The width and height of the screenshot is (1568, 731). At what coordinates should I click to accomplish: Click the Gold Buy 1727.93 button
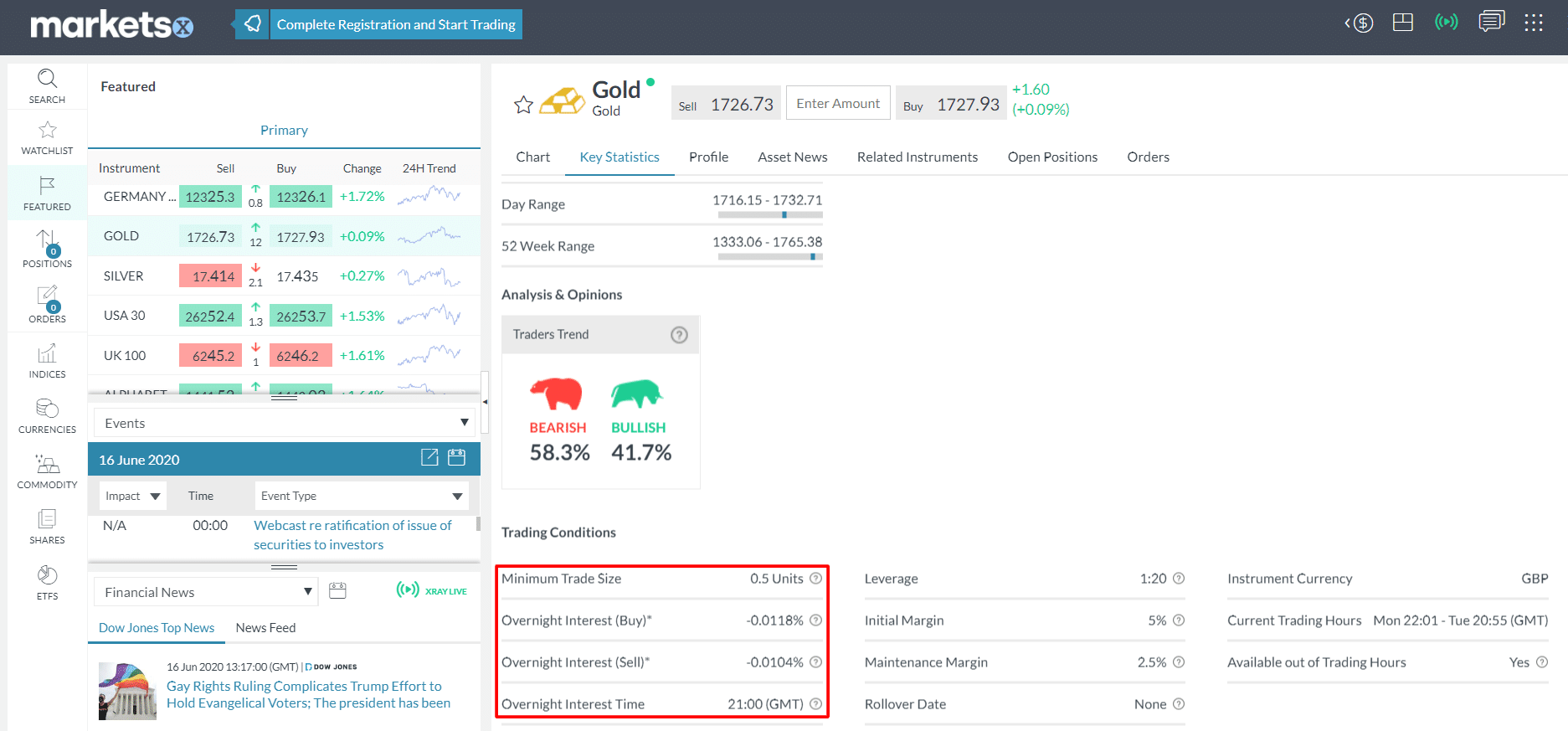pos(951,104)
